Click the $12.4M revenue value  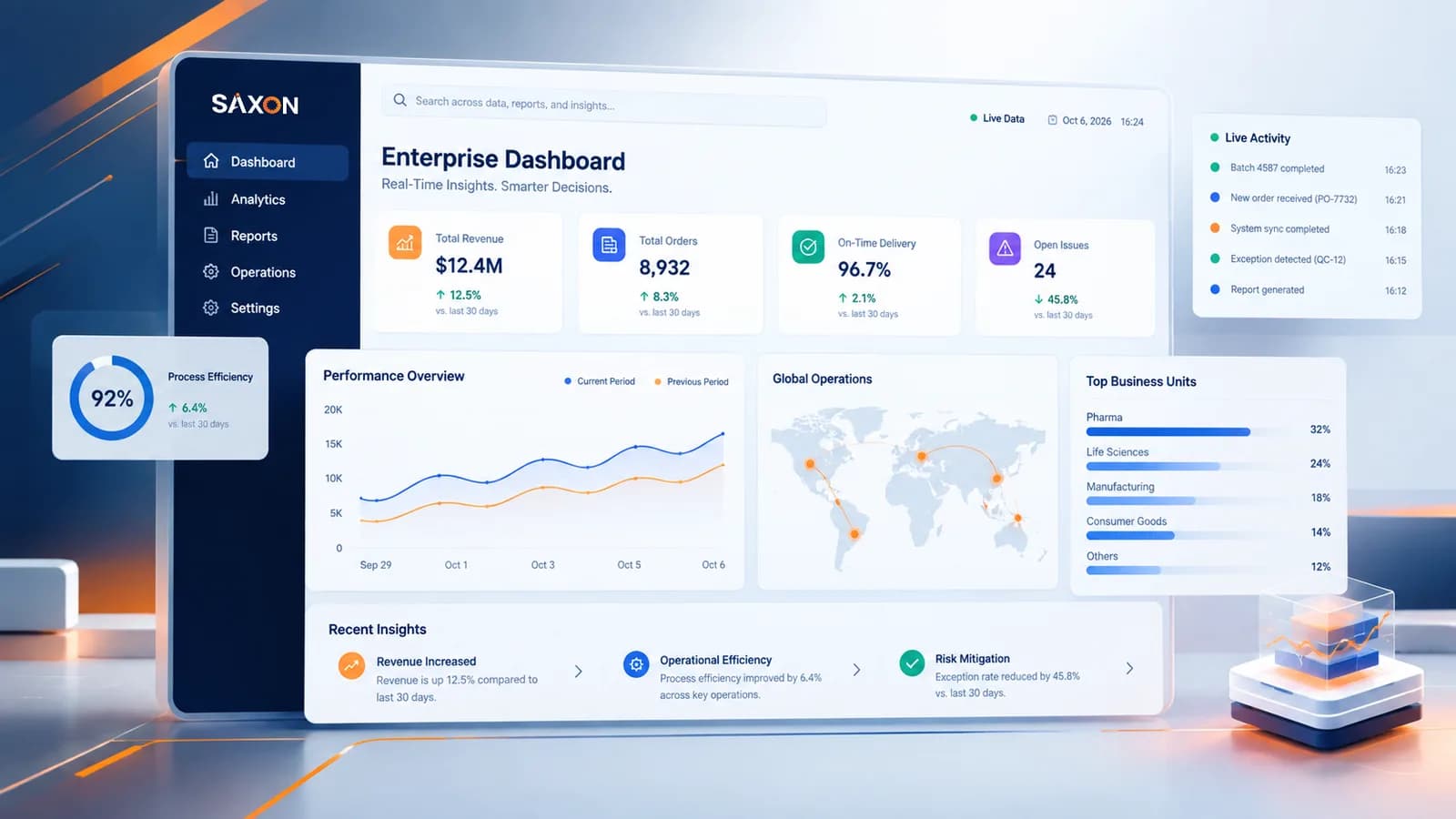tap(469, 266)
